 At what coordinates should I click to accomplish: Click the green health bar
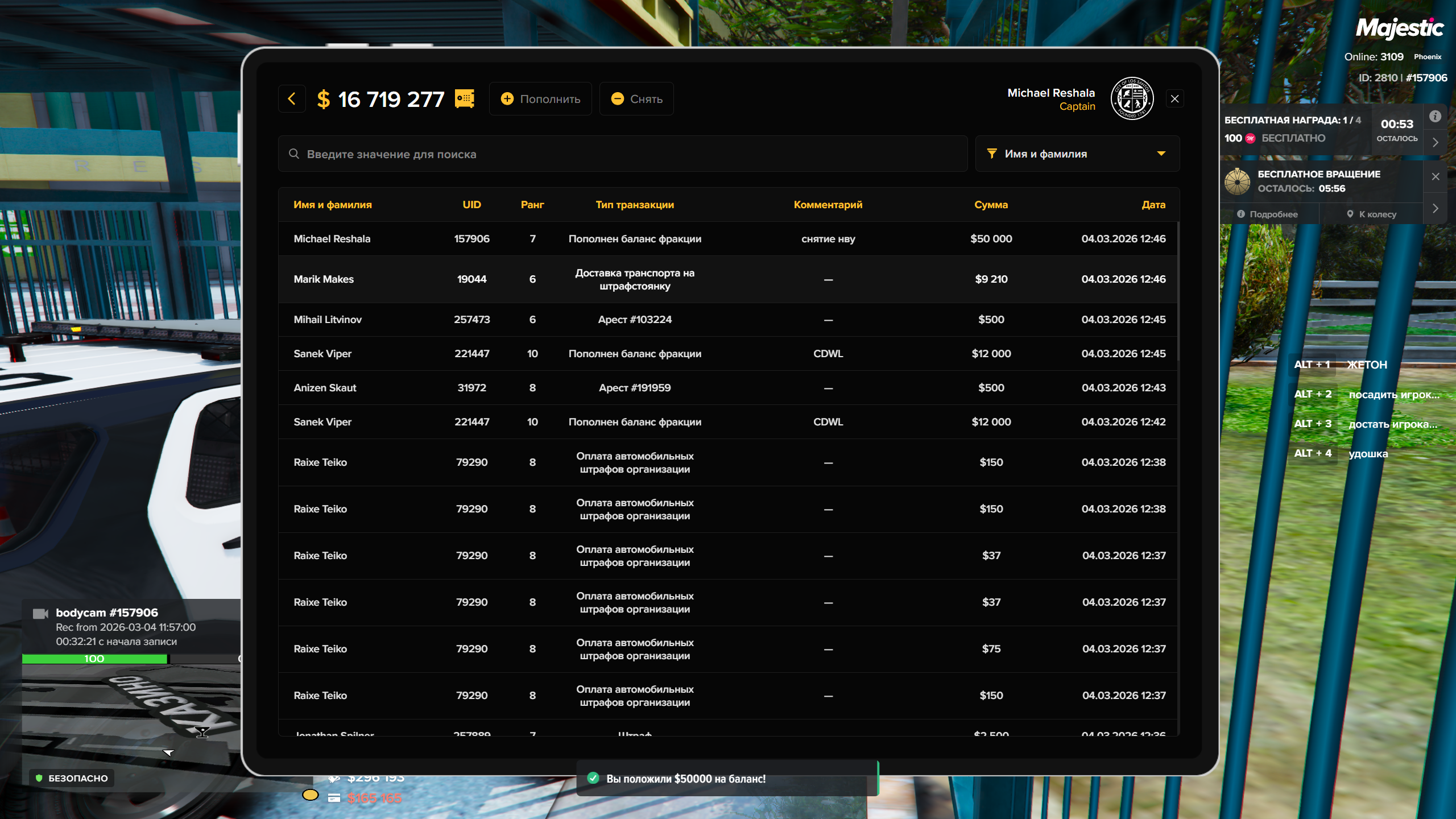point(94,659)
